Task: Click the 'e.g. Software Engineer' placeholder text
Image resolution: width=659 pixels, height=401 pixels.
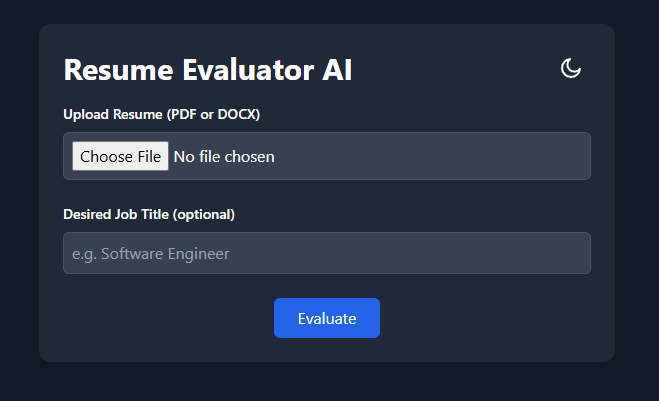Action: (151, 254)
